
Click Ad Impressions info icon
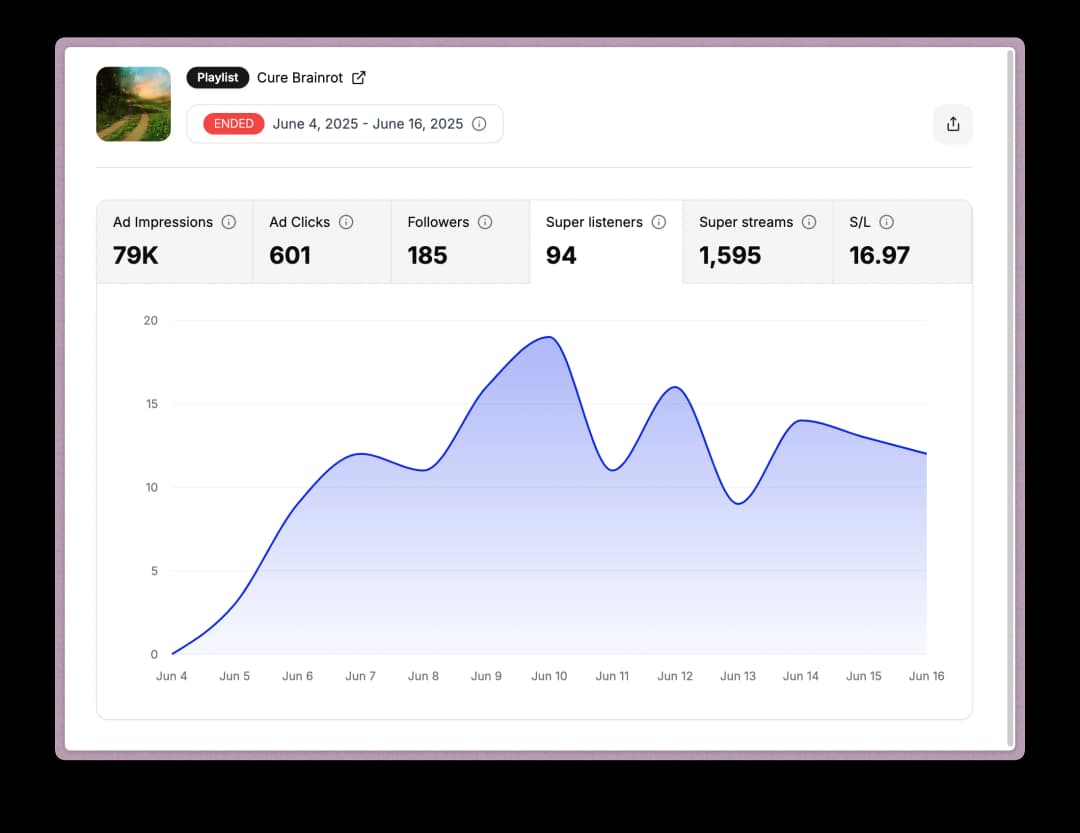pos(229,222)
